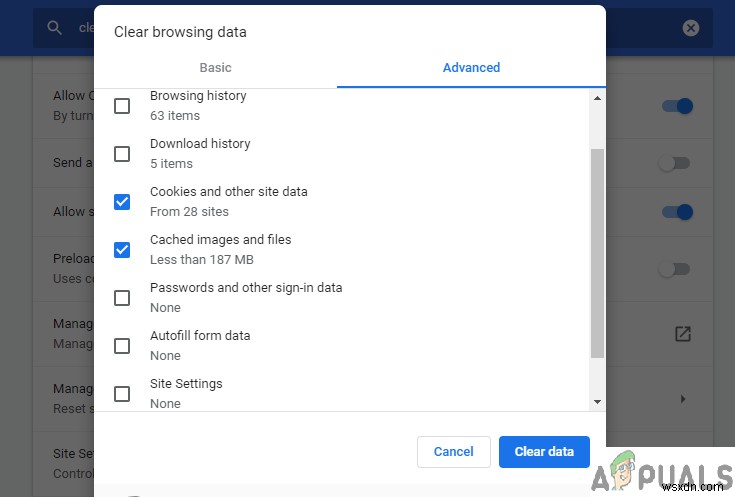Expand the right arrow chevron in settings row
Viewport: 735px width, 497px height.
683,399
